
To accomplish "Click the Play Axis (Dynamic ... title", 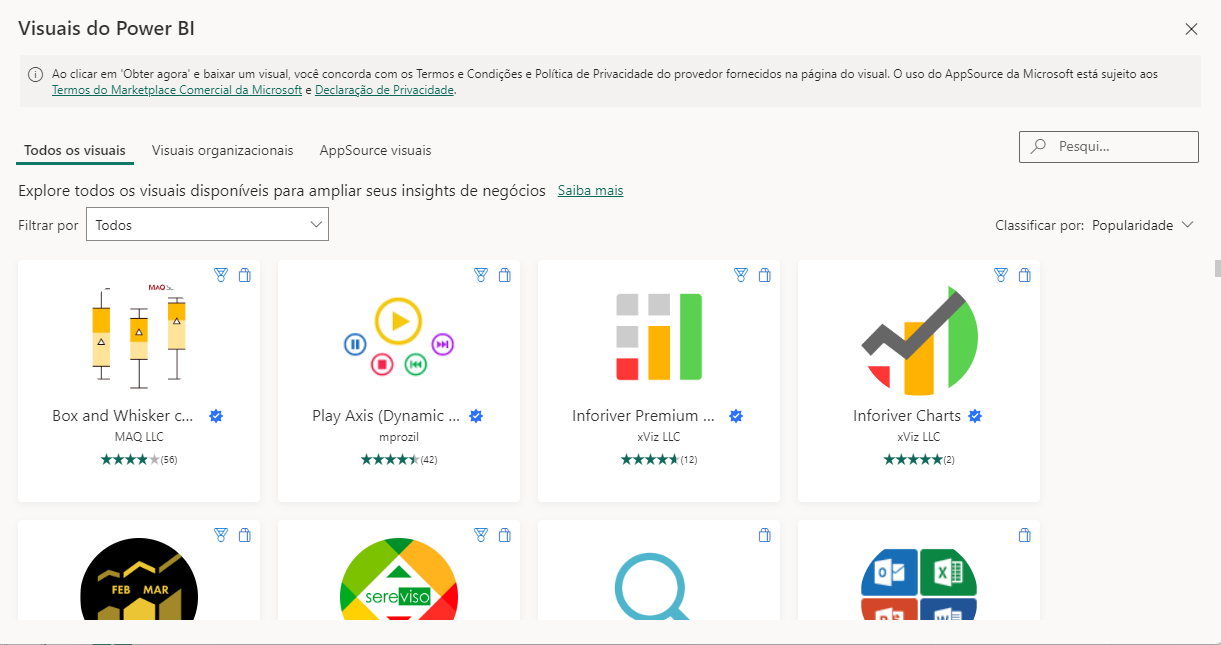I will (x=386, y=416).
